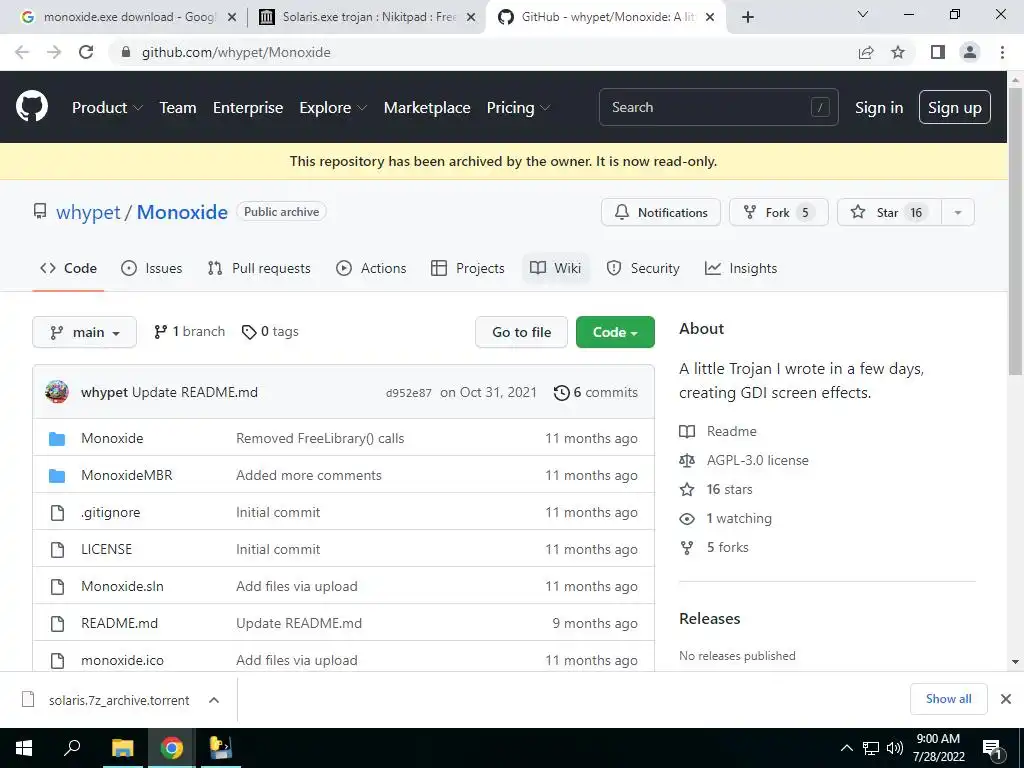Click the Marketplace nav link
Viewport: 1024px width, 768px height.
[427, 108]
